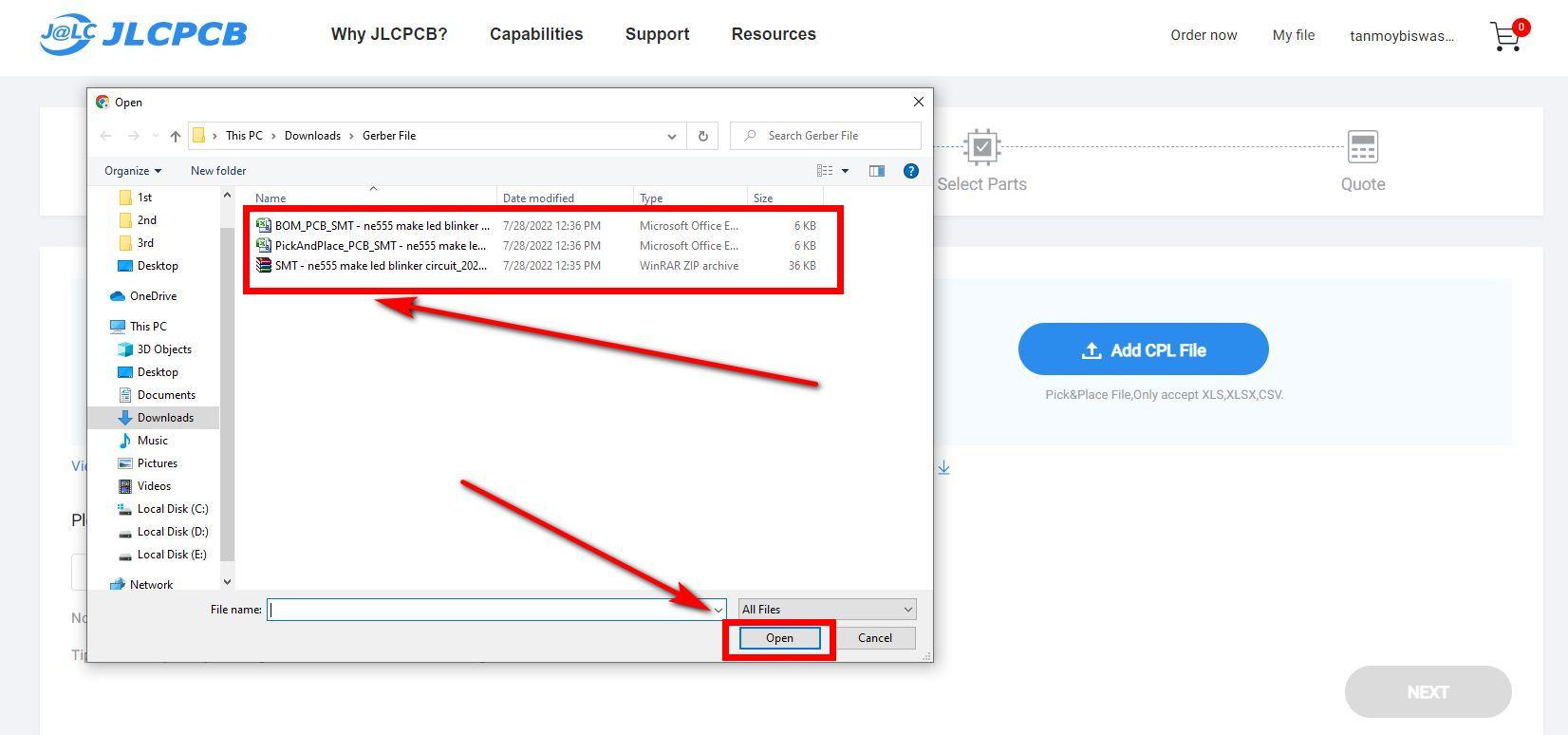
Task: Open Capabilities menu
Action: pyautogui.click(x=536, y=34)
